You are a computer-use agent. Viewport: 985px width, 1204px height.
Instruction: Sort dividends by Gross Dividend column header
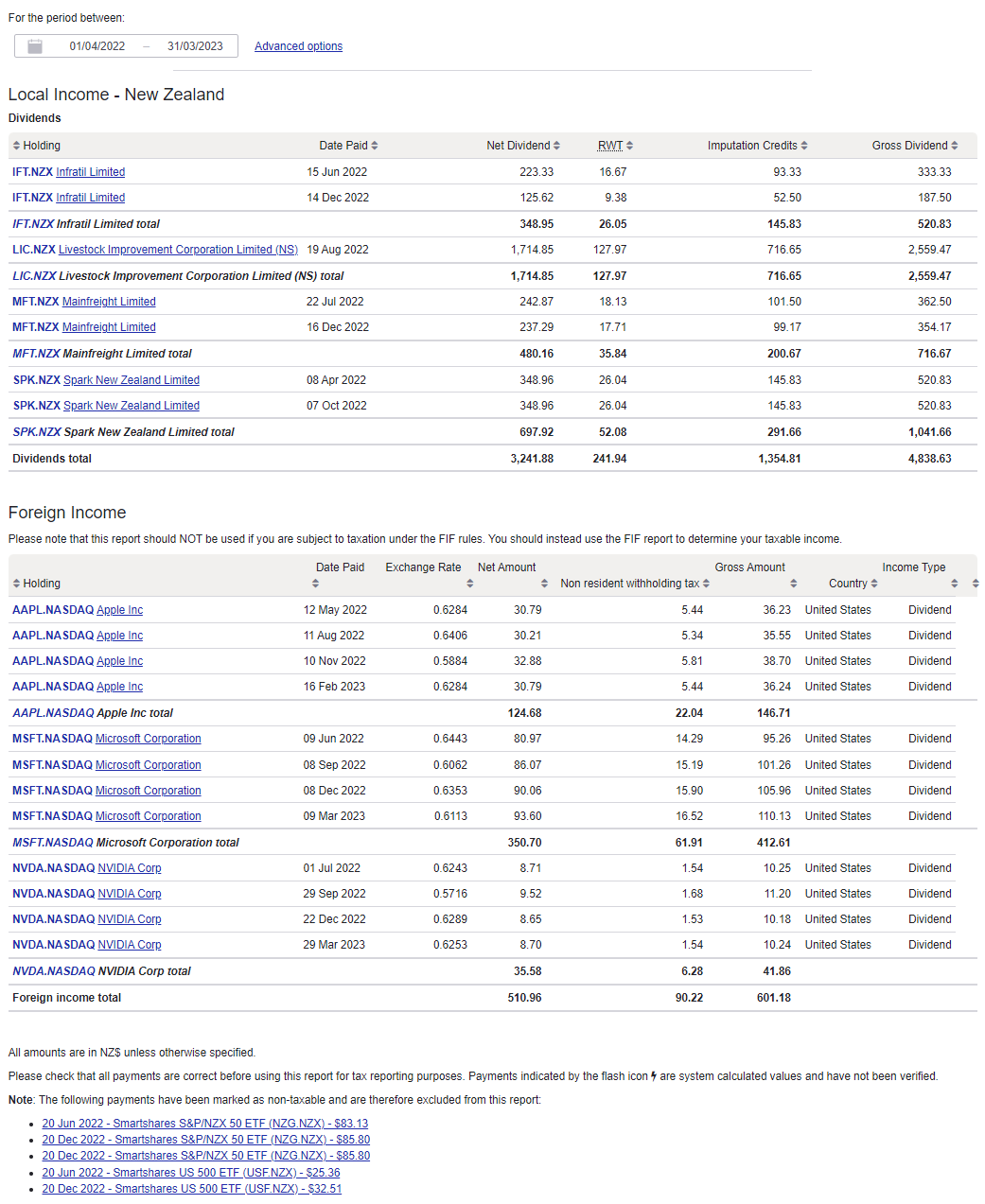point(915,146)
